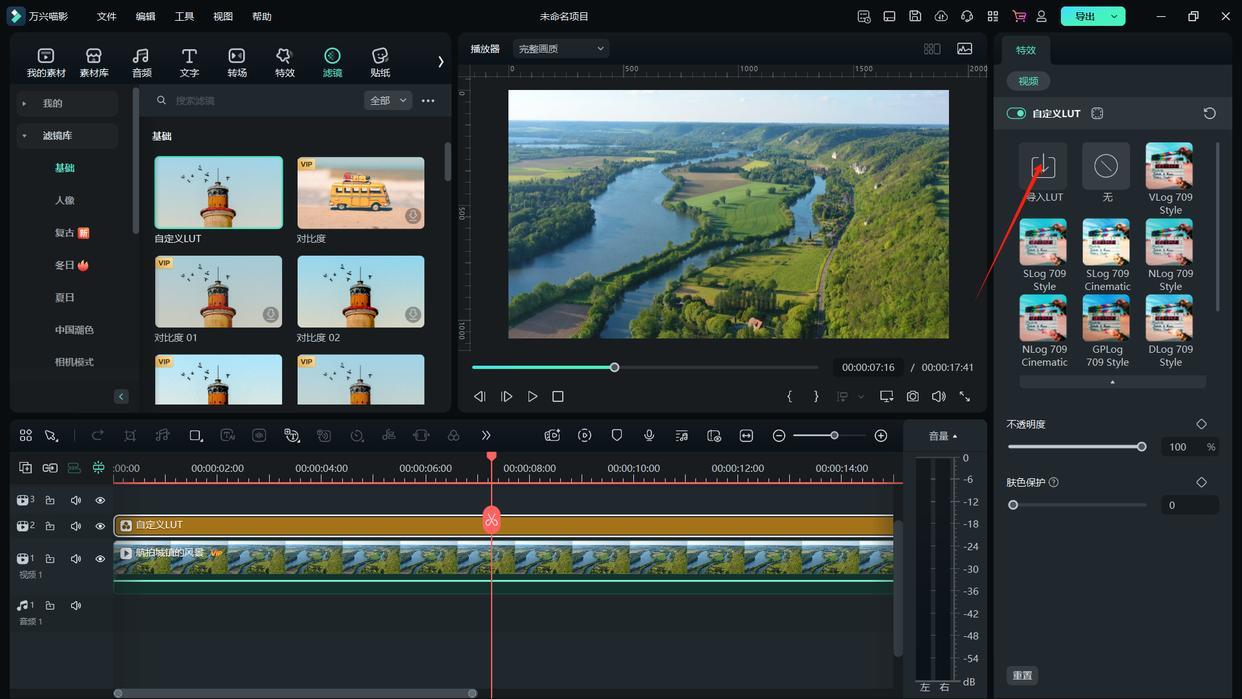Open the 文件 menu

pos(106,16)
